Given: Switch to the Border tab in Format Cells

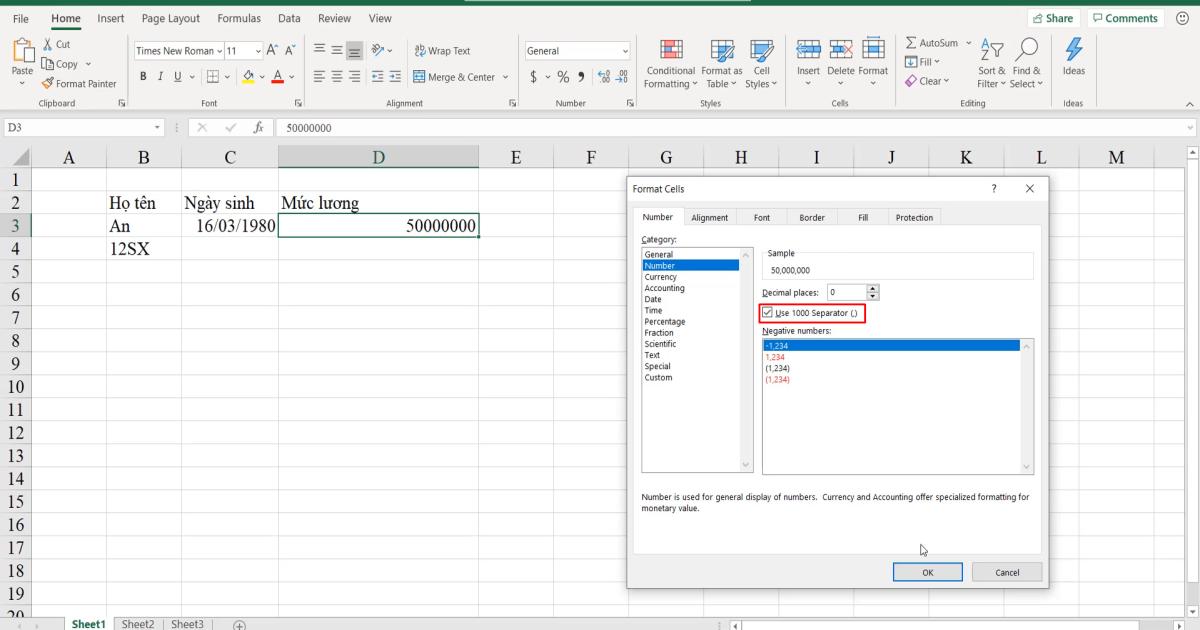Looking at the screenshot, I should tap(811, 217).
